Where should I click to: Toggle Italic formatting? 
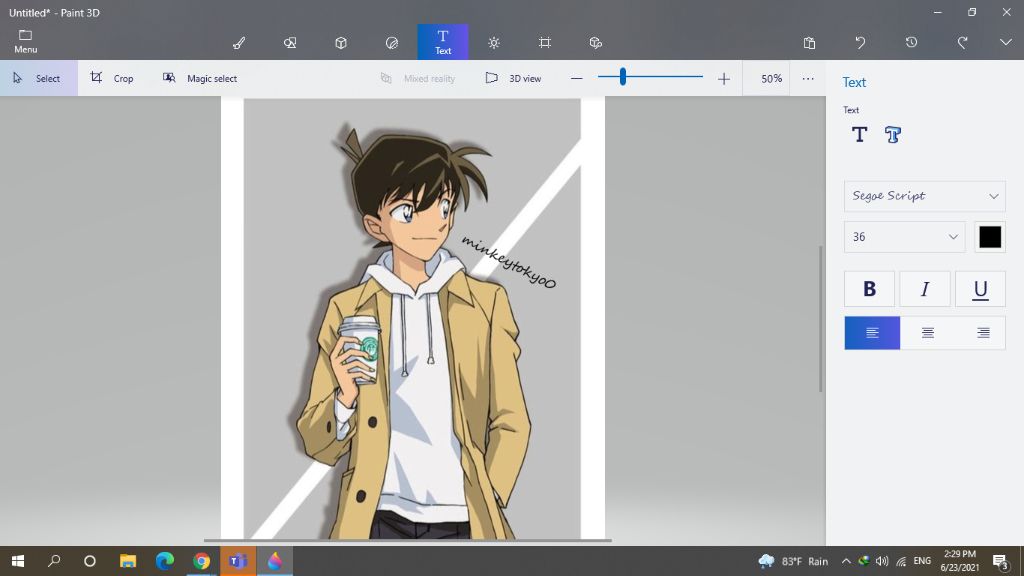point(925,289)
